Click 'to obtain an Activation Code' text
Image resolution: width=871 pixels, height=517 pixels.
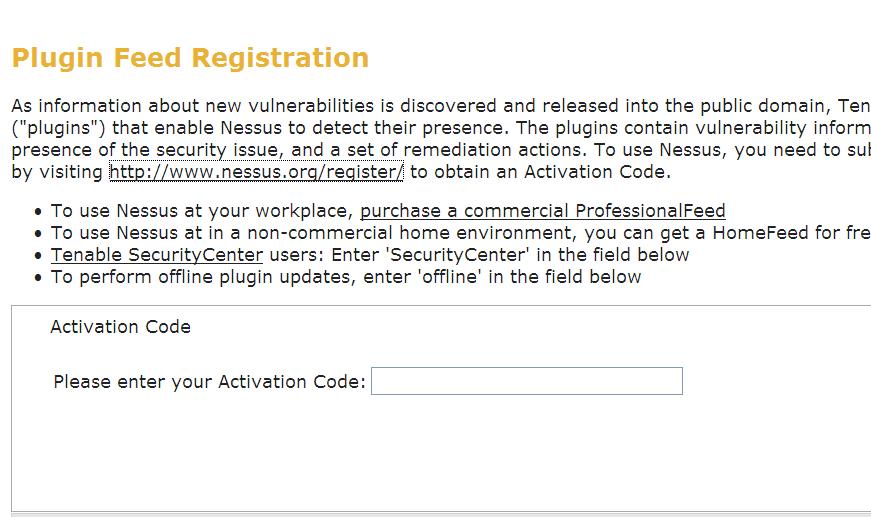click(537, 172)
